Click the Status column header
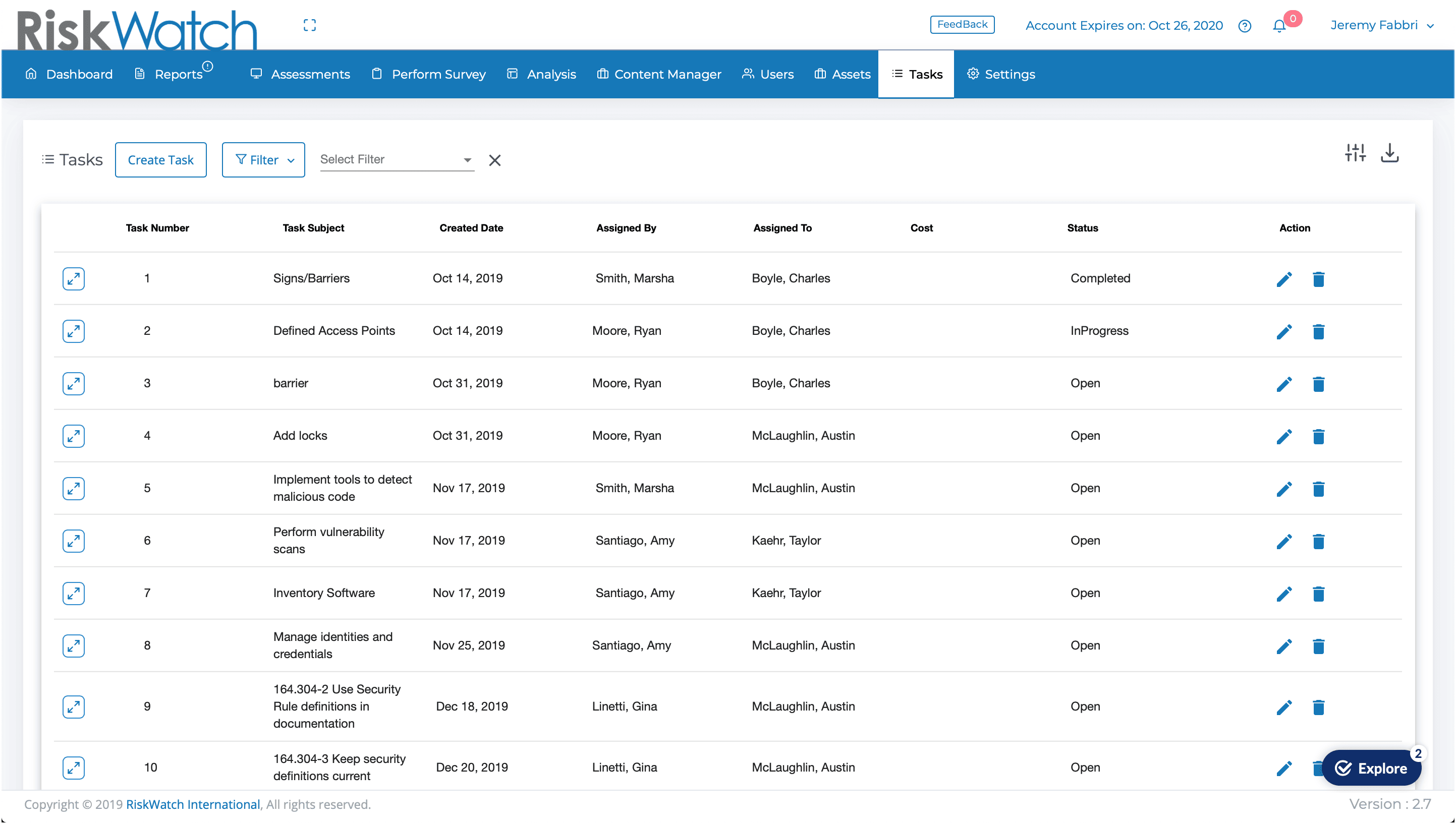 pos(1082,228)
